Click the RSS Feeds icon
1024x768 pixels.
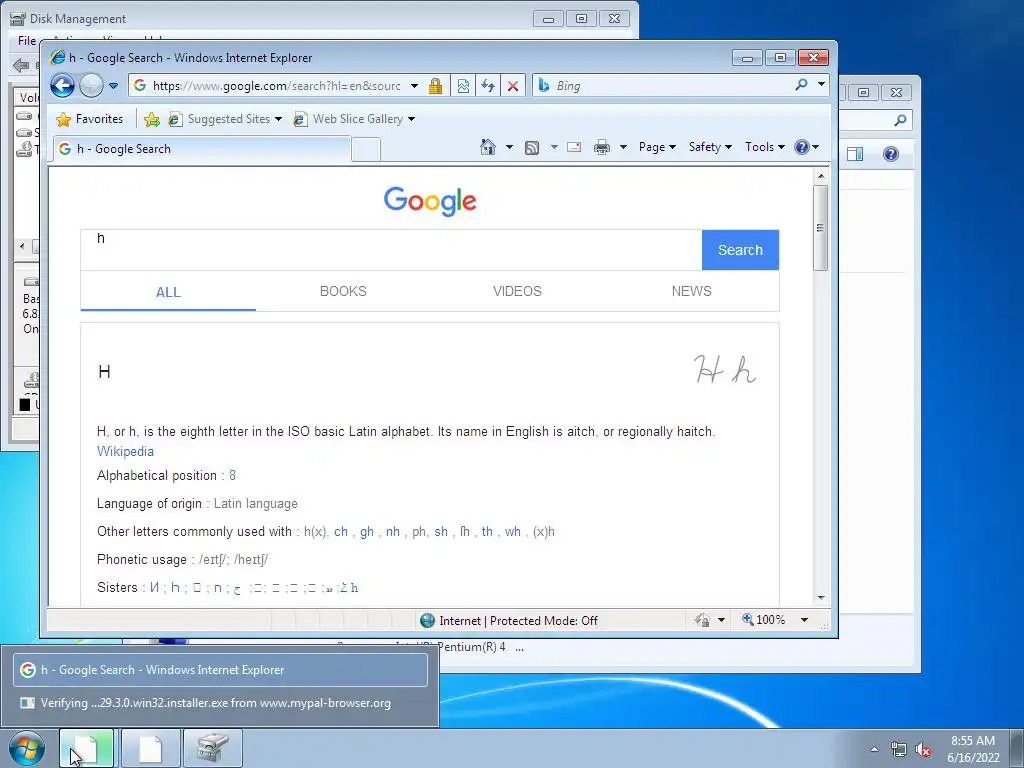tap(532, 148)
